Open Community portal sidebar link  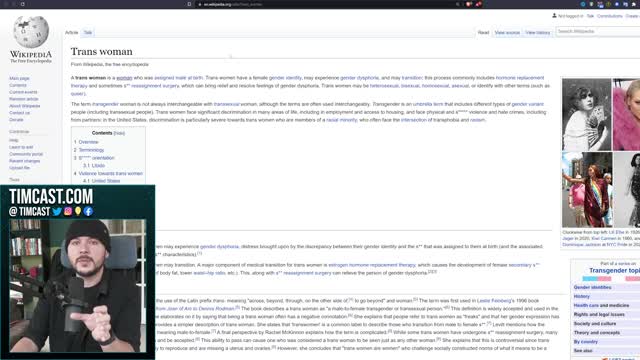click(26, 154)
